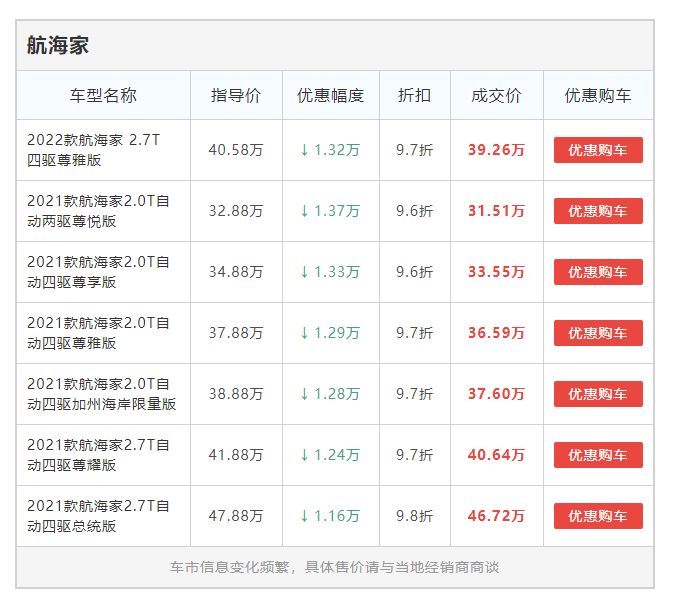
Task: Click transaction price 46.72万
Action: pyautogui.click(x=496, y=516)
